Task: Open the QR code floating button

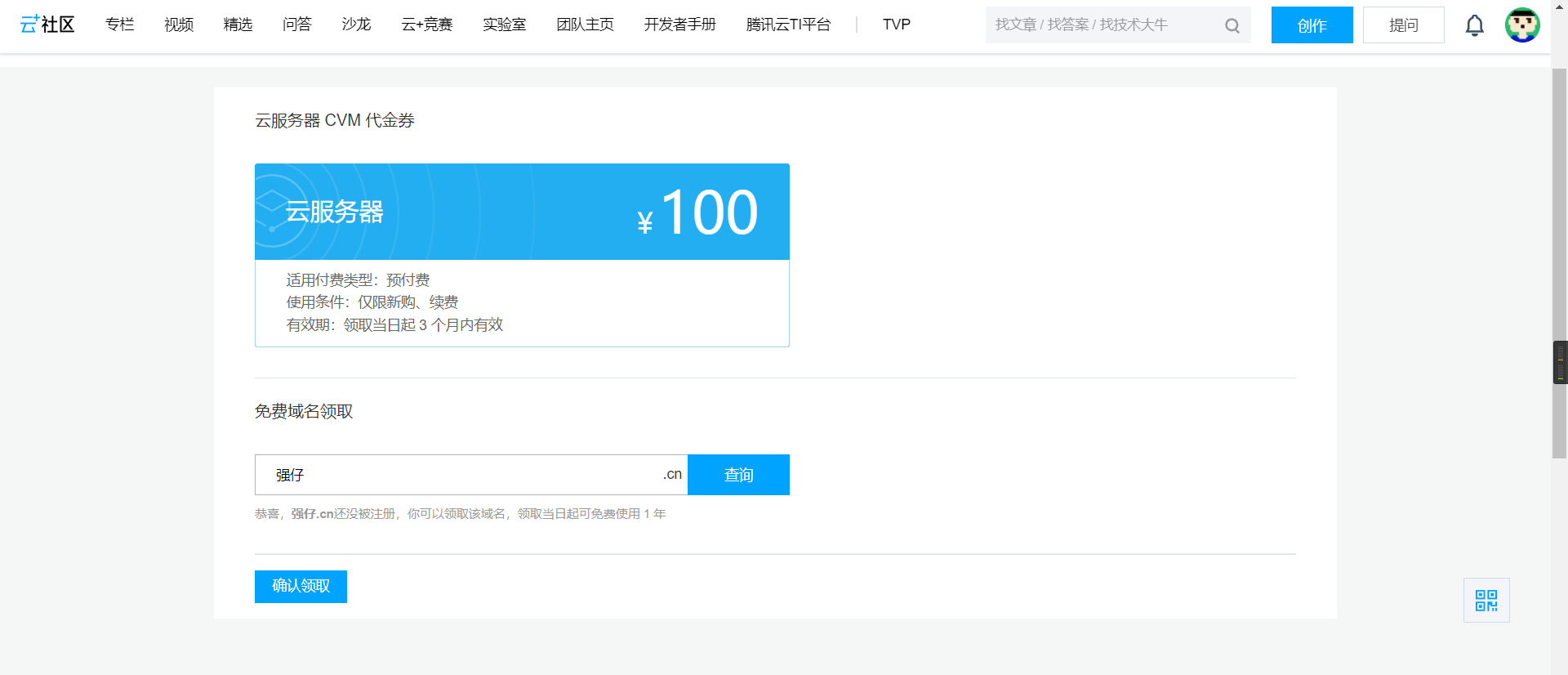Action: 1486,601
